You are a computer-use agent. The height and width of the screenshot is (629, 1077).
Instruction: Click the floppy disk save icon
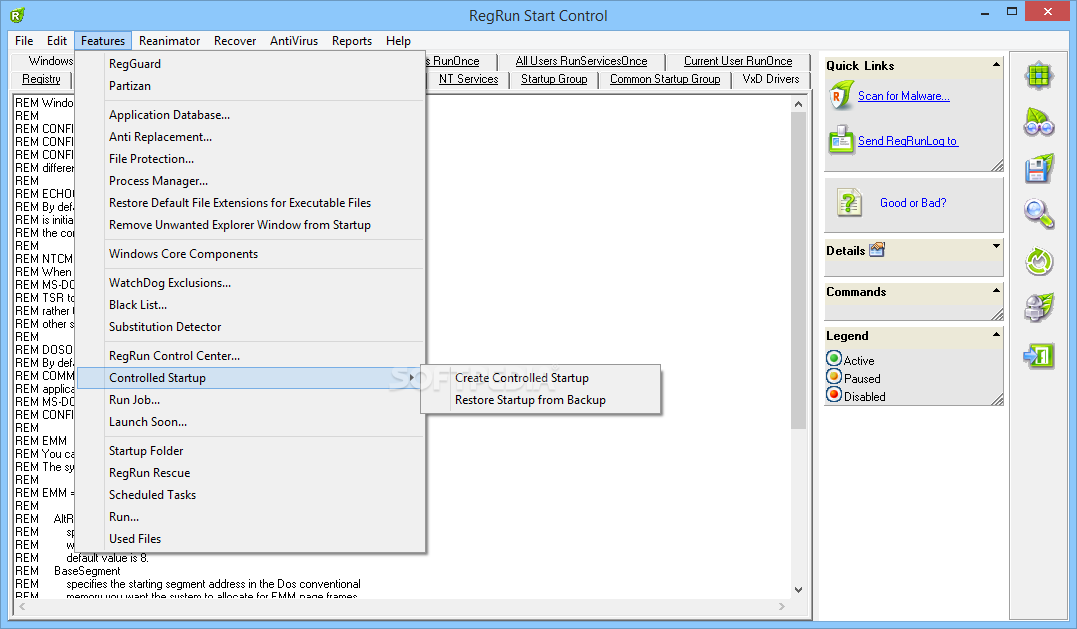pyautogui.click(x=1039, y=169)
